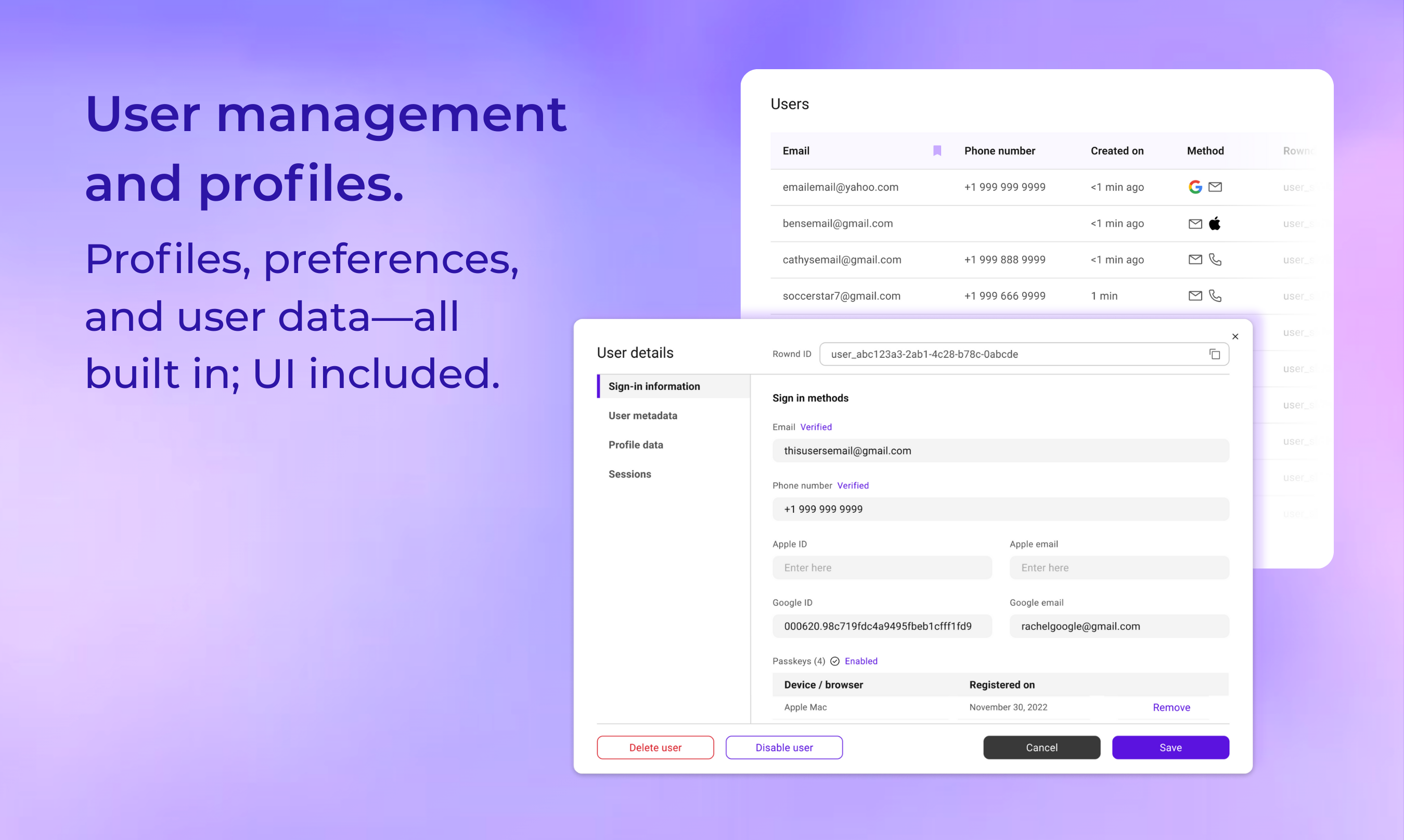Click the Google email field
This screenshot has height=840, width=1404.
point(1119,626)
